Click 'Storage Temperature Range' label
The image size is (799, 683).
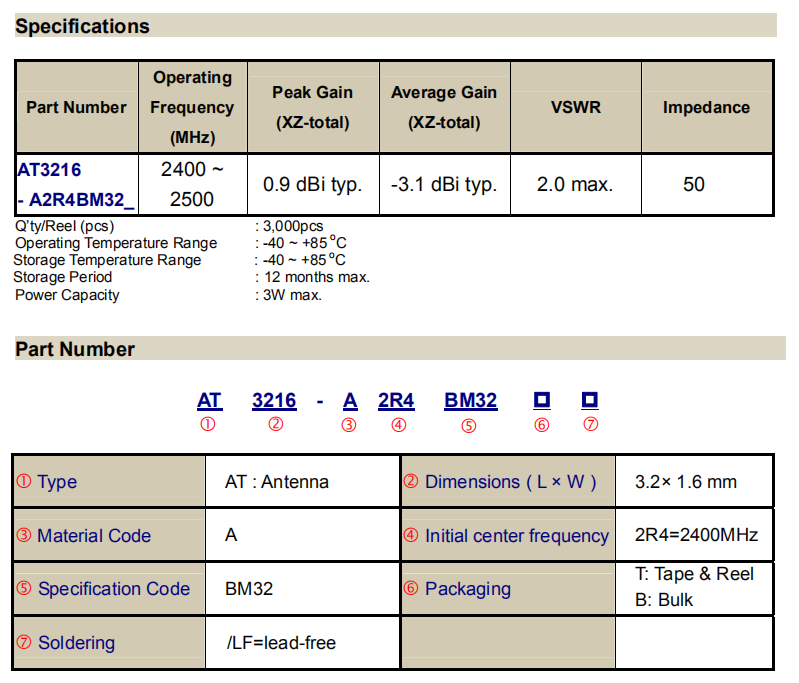pos(107,260)
